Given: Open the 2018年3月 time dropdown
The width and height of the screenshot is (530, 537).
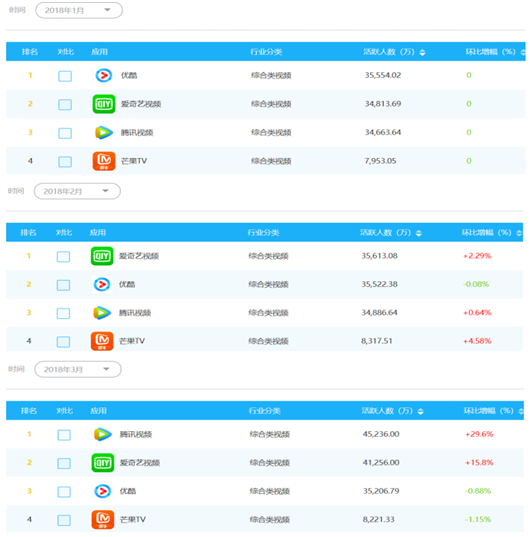Looking at the screenshot, I should pos(78,369).
